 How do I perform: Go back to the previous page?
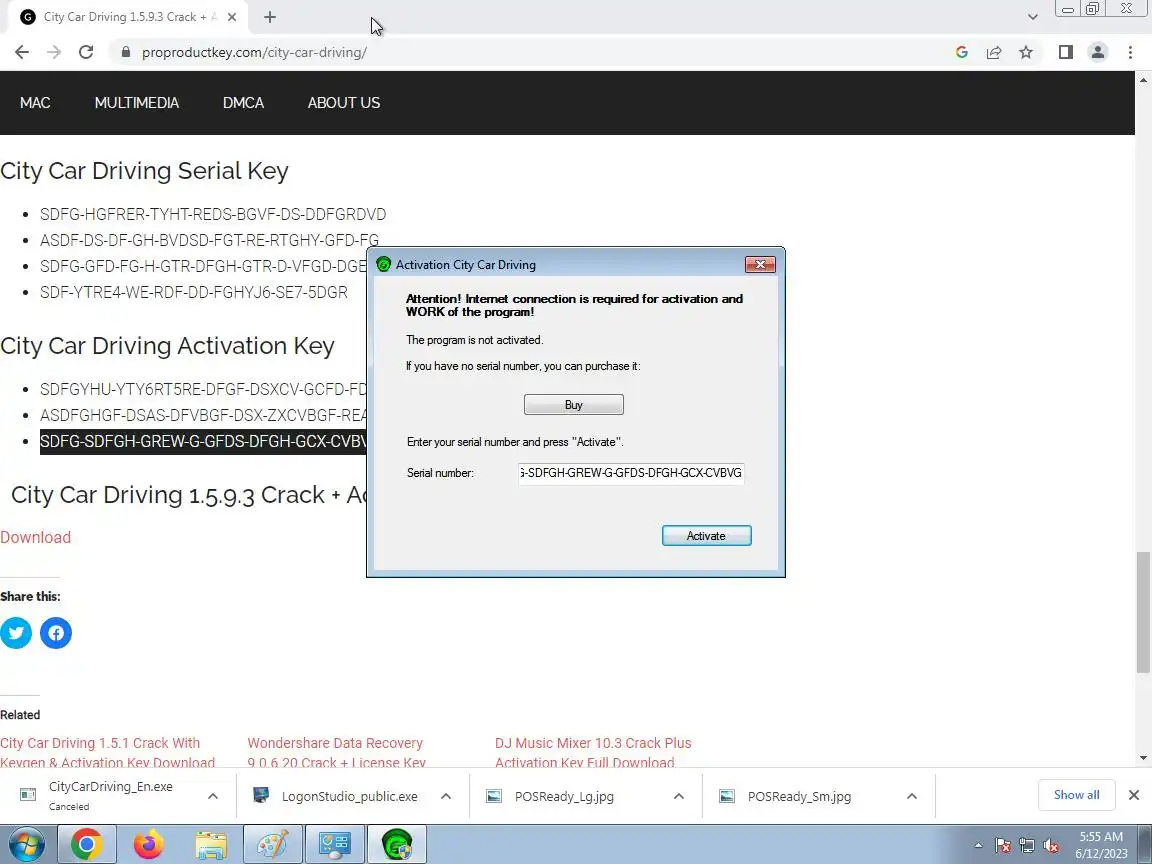coord(22,52)
